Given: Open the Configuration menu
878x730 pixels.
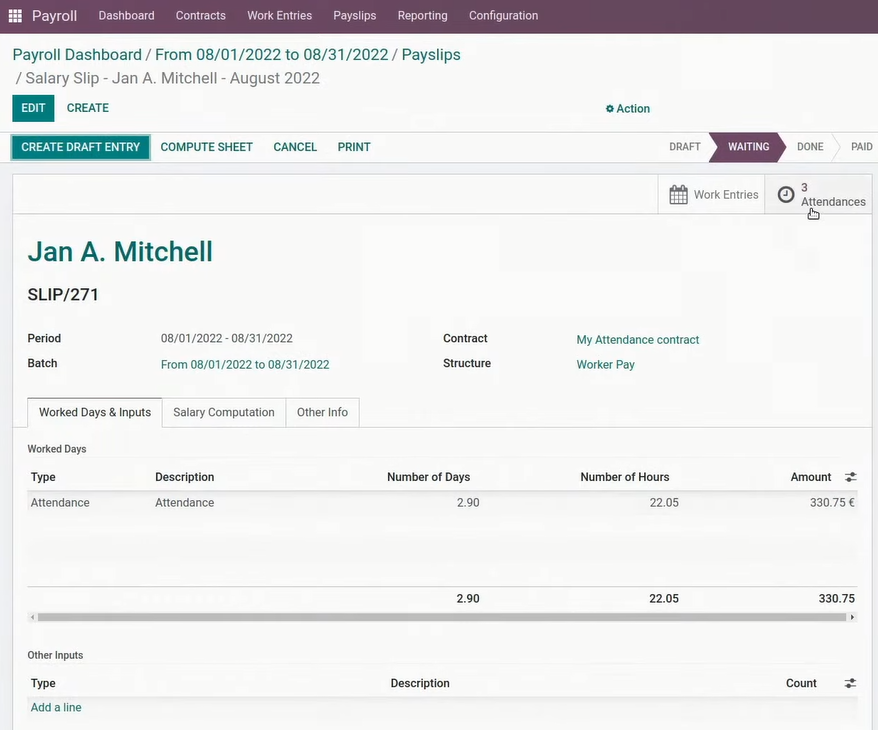Looking at the screenshot, I should click(x=503, y=16).
